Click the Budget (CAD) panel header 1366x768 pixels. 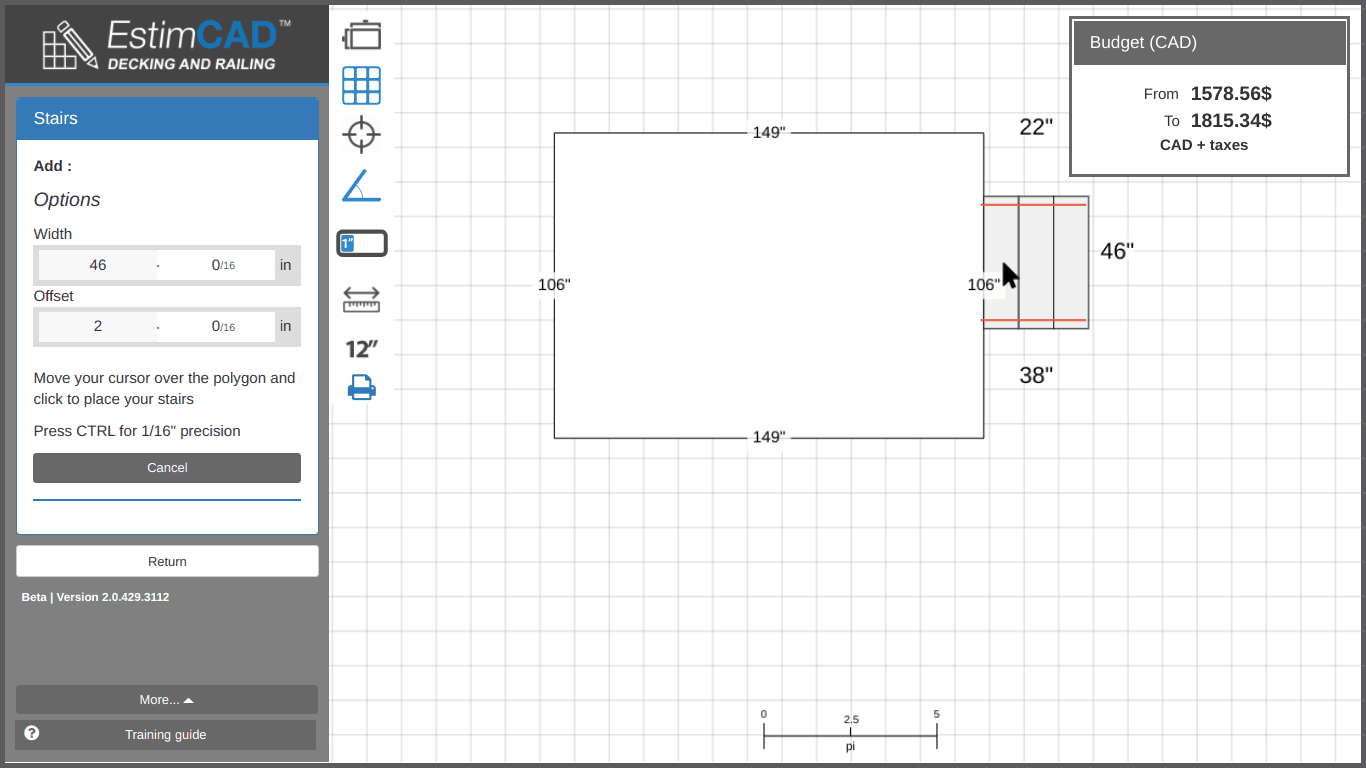1209,43
